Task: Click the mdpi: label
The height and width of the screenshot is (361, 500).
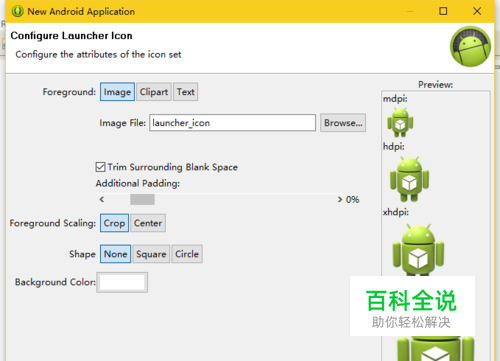Action: [x=395, y=99]
